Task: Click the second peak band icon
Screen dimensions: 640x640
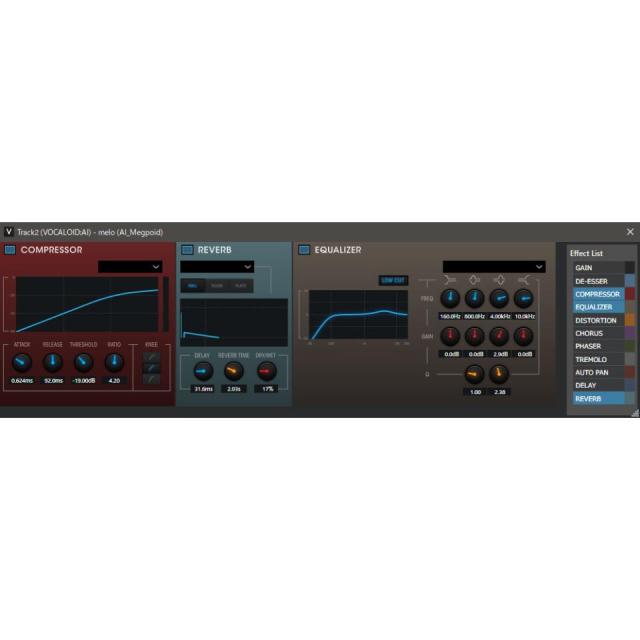Action: click(x=499, y=280)
